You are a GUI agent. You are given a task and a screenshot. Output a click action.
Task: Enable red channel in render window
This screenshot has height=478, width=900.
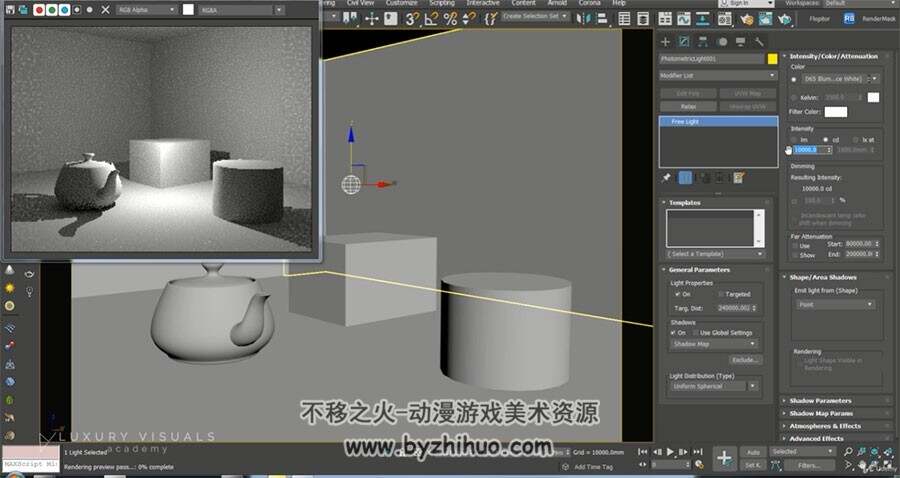[39, 10]
